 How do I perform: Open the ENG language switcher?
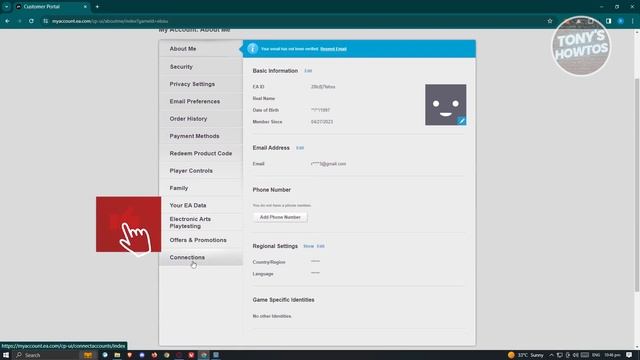coord(596,355)
